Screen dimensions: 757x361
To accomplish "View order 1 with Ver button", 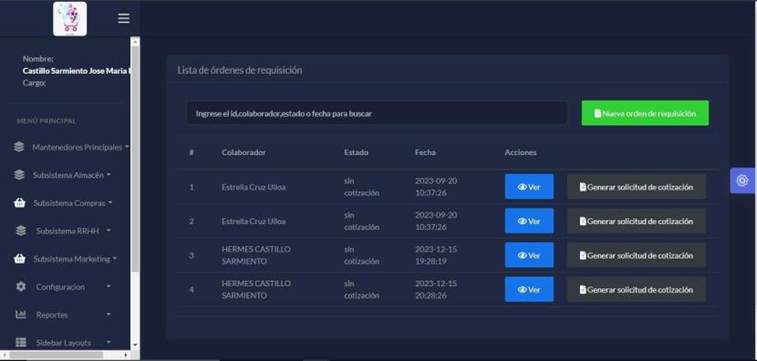I will coord(529,187).
